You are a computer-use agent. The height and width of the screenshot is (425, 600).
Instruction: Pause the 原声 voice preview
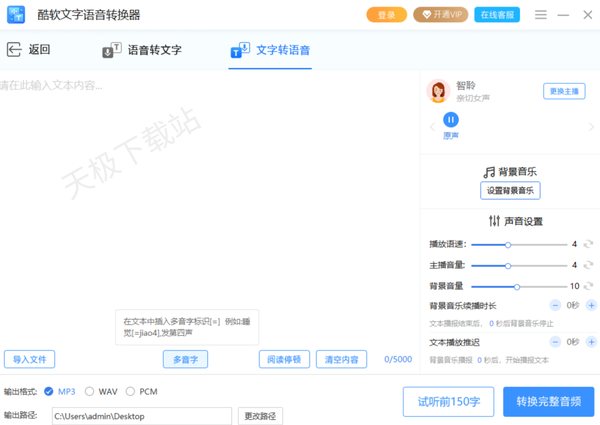(451, 120)
